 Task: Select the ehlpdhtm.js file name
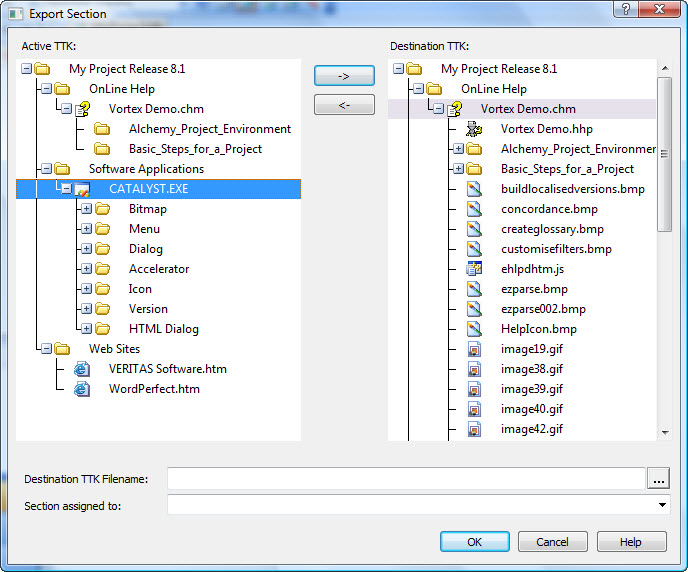[x=532, y=269]
